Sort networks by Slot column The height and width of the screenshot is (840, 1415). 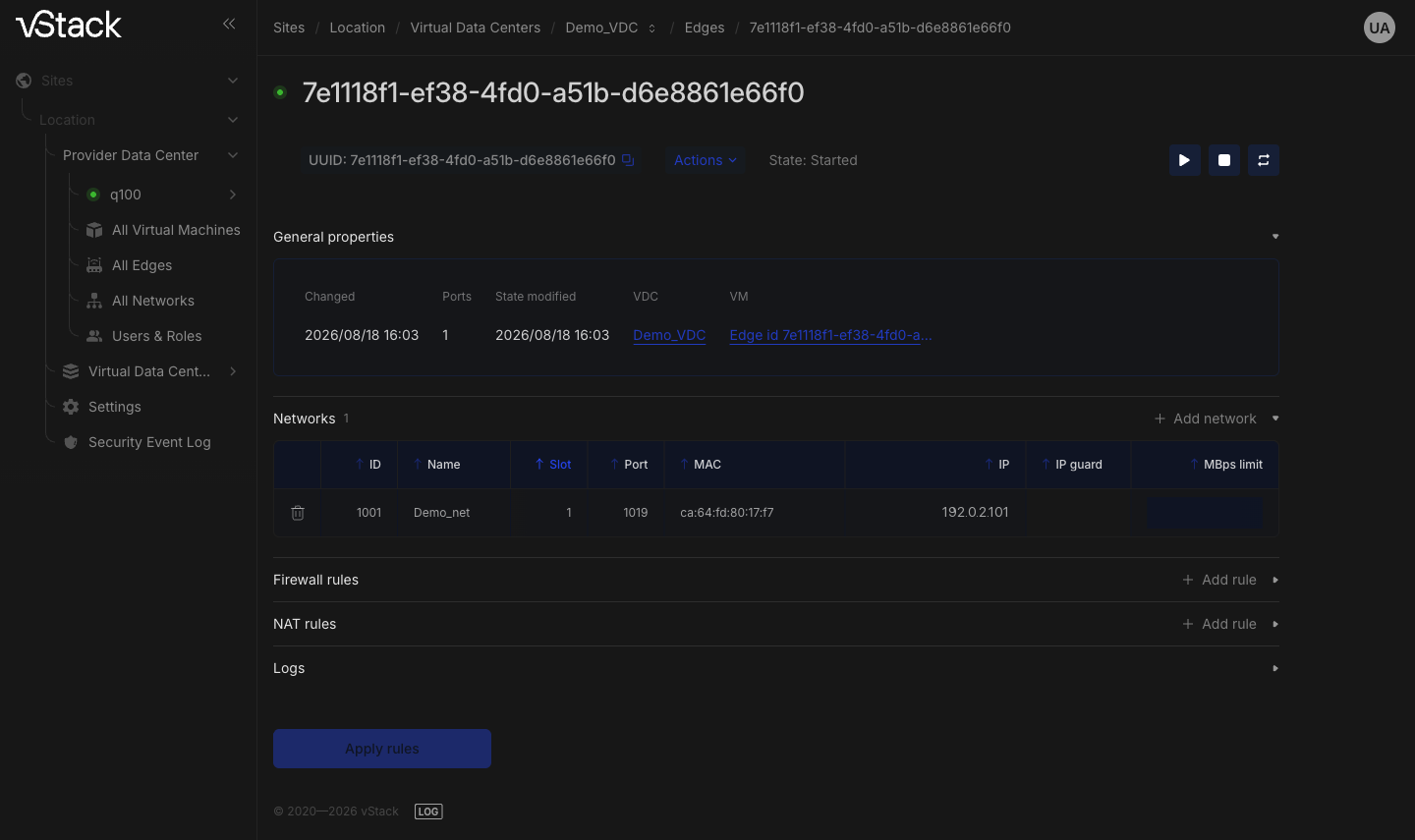[553, 465]
